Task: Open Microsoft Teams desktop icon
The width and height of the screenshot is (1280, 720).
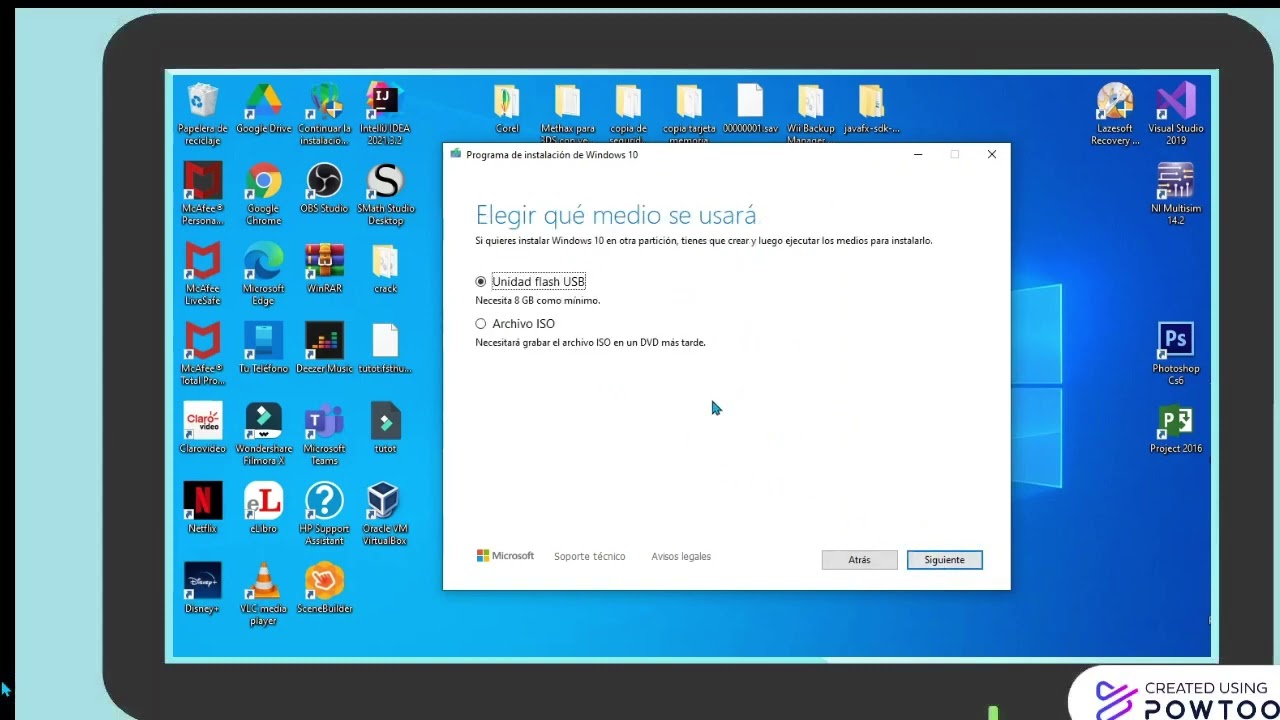Action: coord(325,421)
